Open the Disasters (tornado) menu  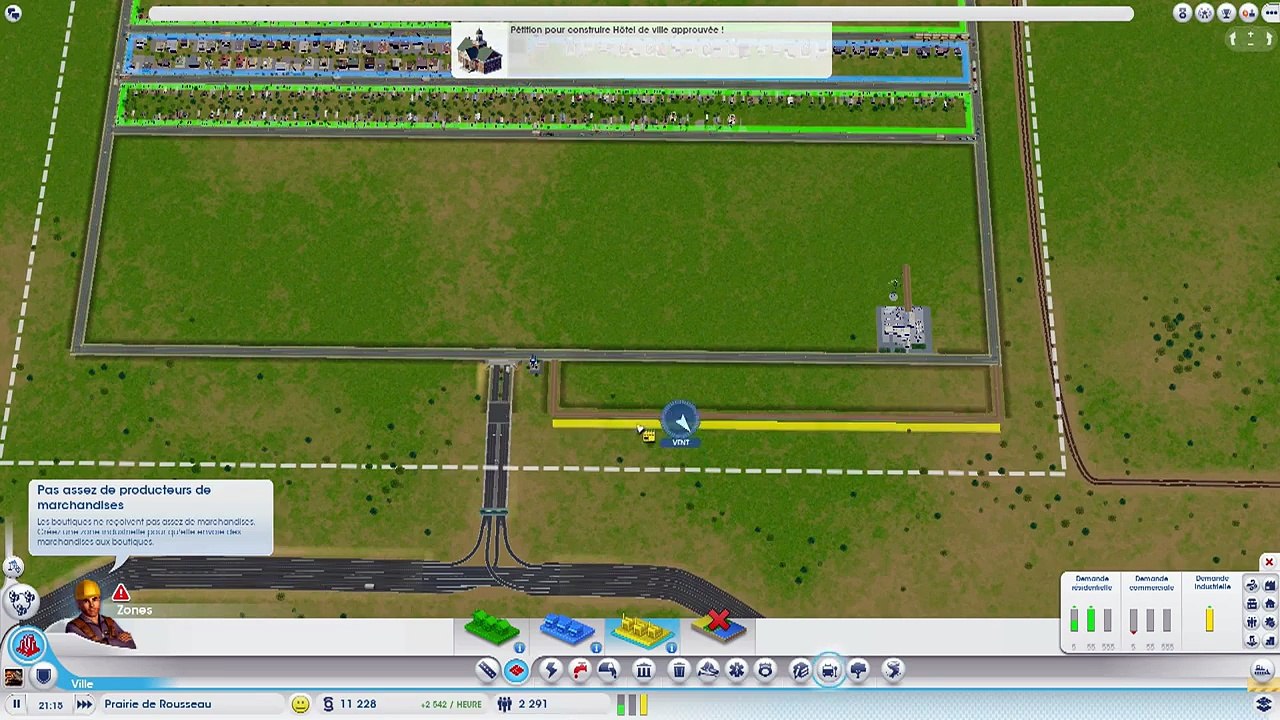point(893,670)
